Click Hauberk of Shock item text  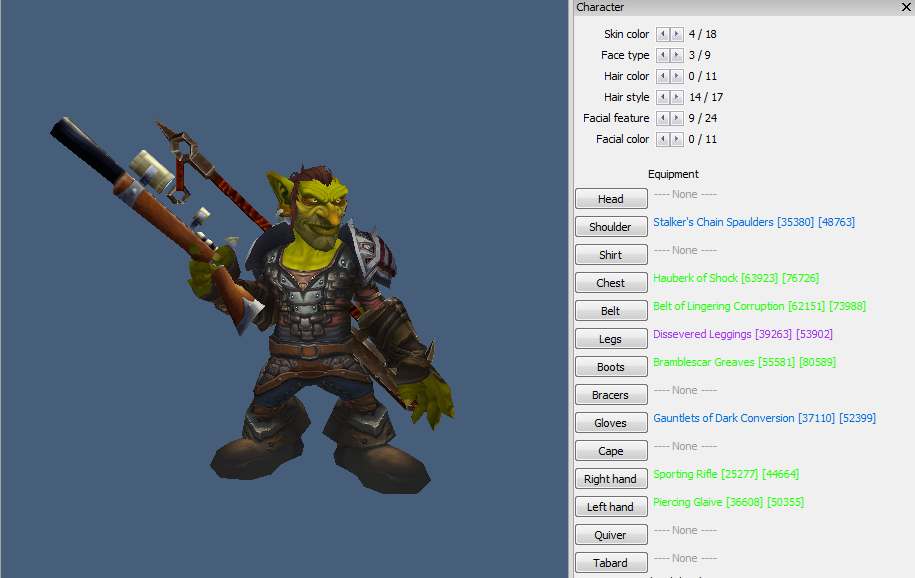tap(736, 278)
